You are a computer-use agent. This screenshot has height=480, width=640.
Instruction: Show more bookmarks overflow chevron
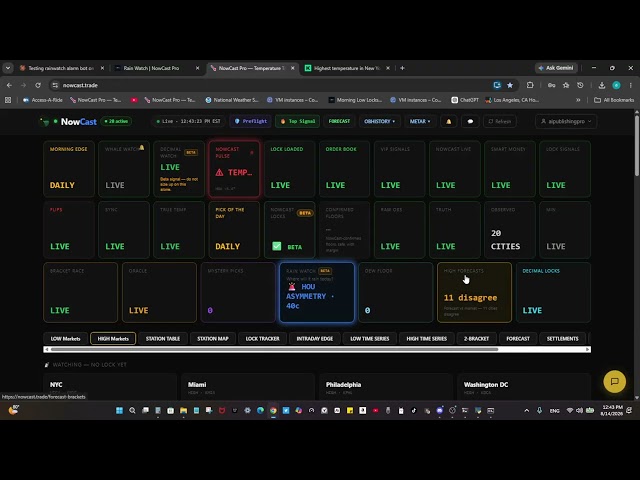pyautogui.click(x=578, y=100)
